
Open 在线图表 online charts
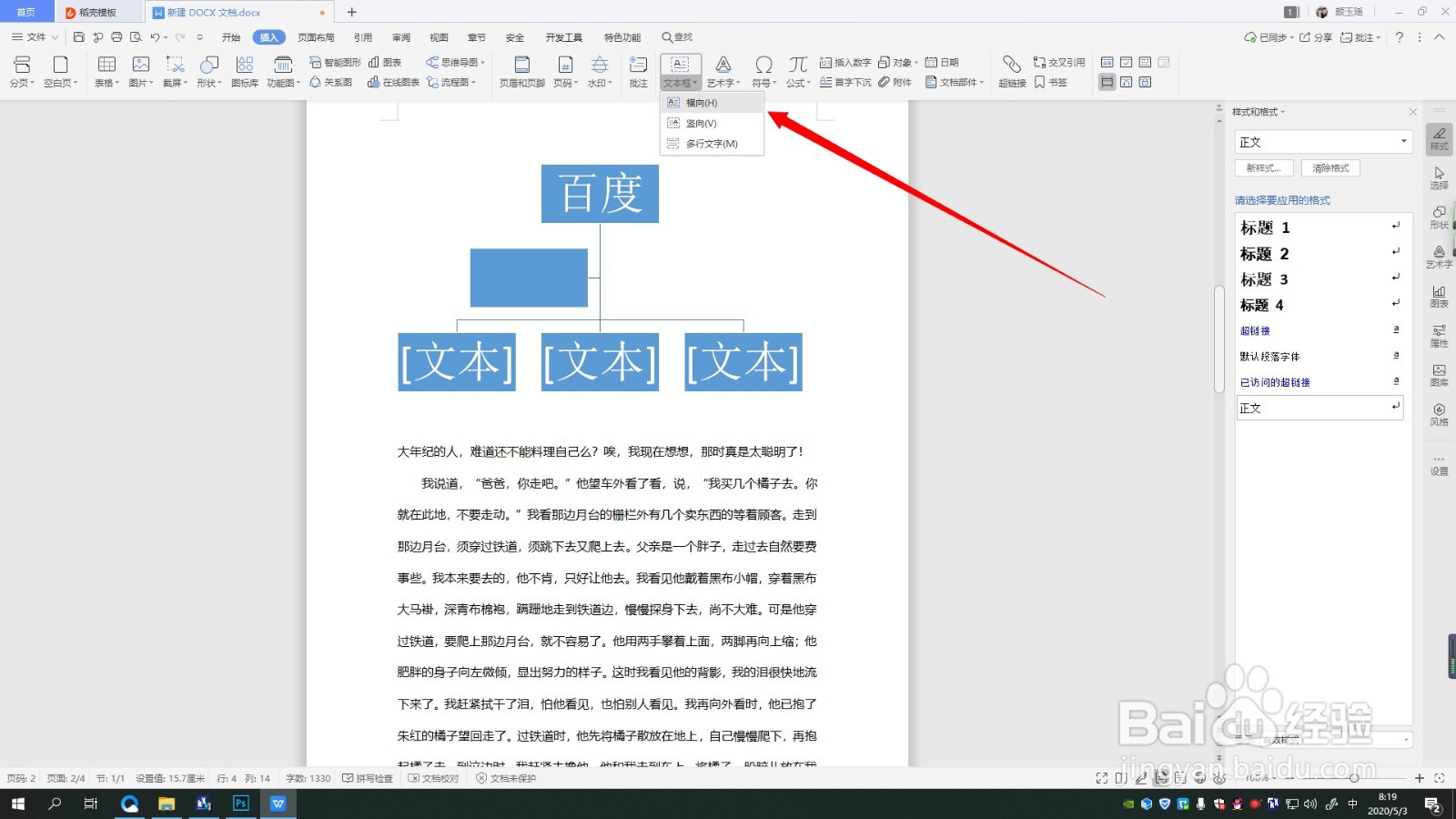(393, 82)
